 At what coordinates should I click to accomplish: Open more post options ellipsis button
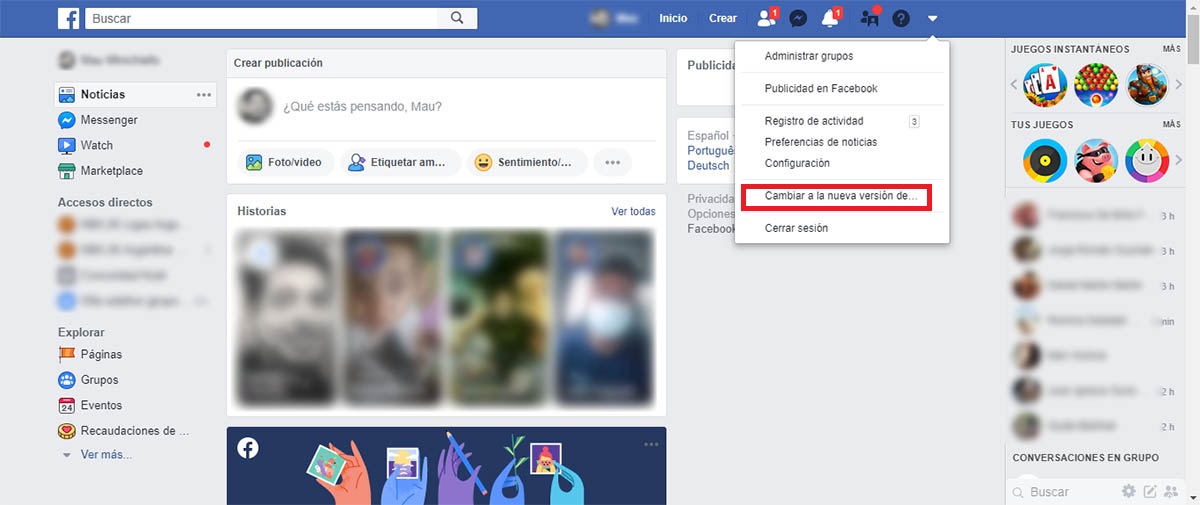(613, 162)
